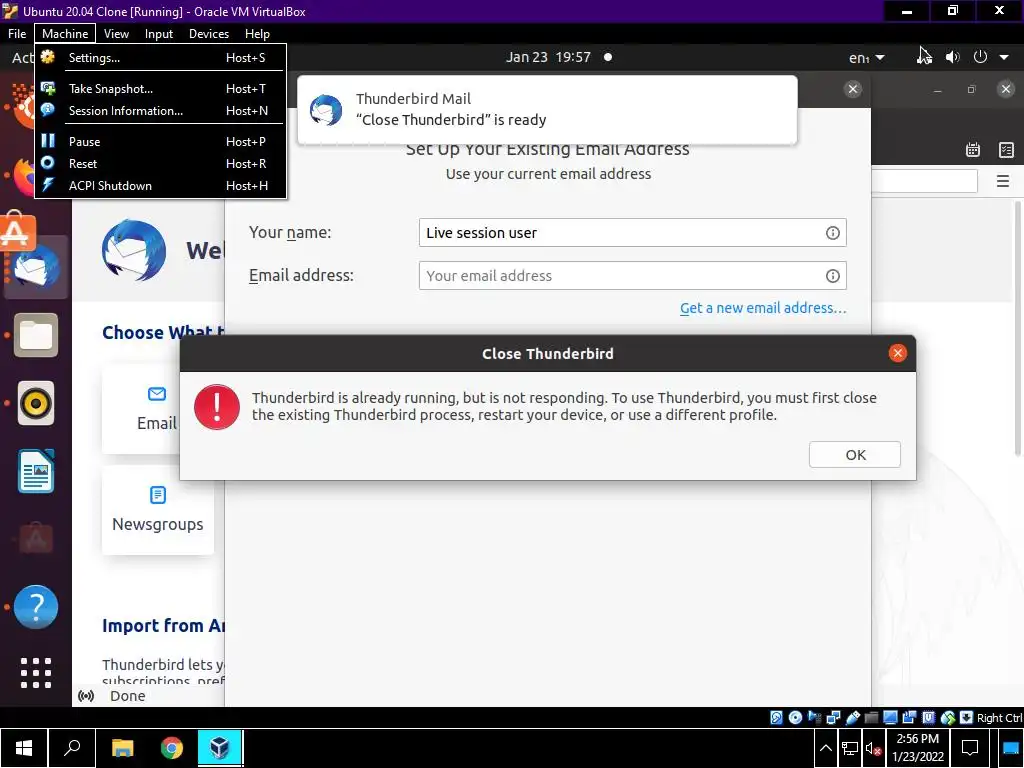Click the Your name input field
This screenshot has height=768, width=1024.
(x=633, y=232)
